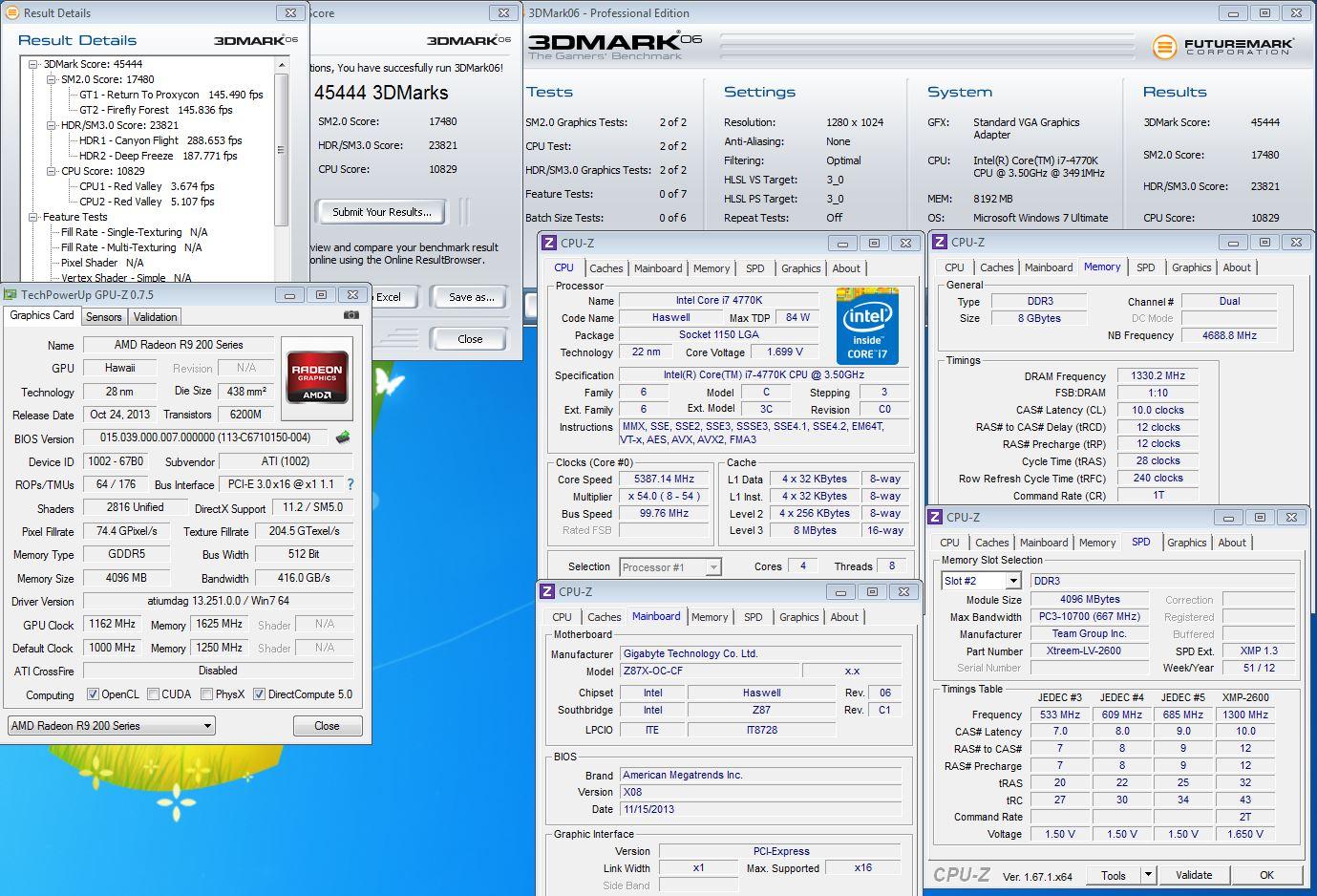1317x896 pixels.
Task: Click the GPU-Z BIOS save chip icon
Action: 343,437
